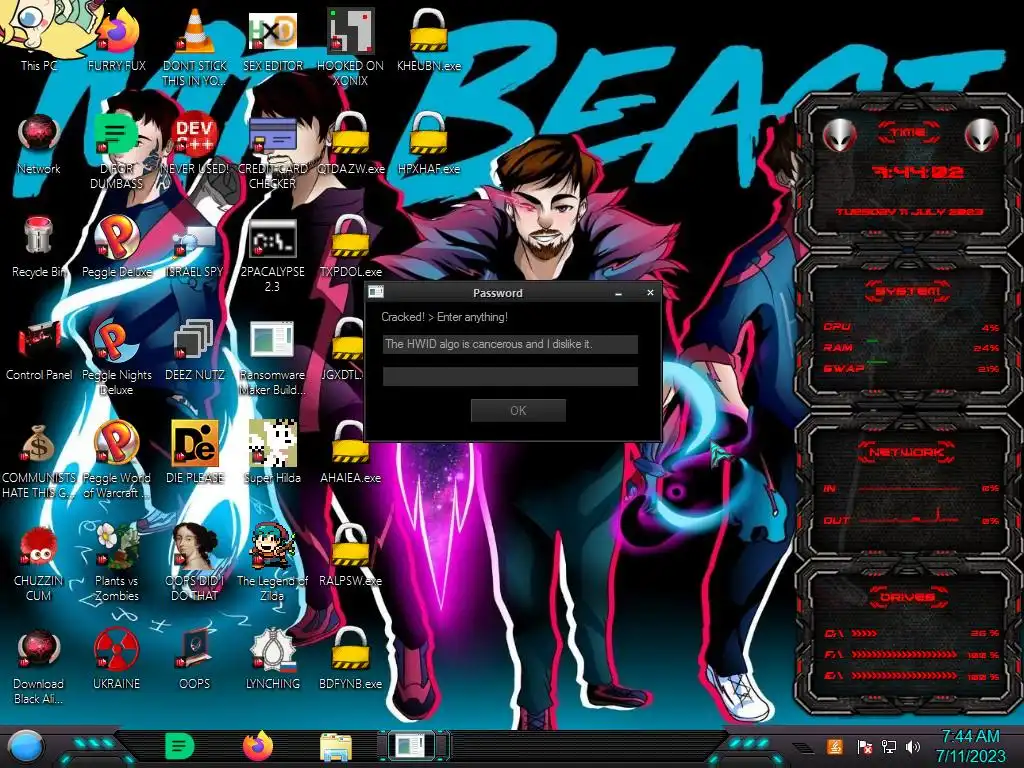Launch Plants vs Zombies shortcut
The image size is (1024, 768).
116,560
